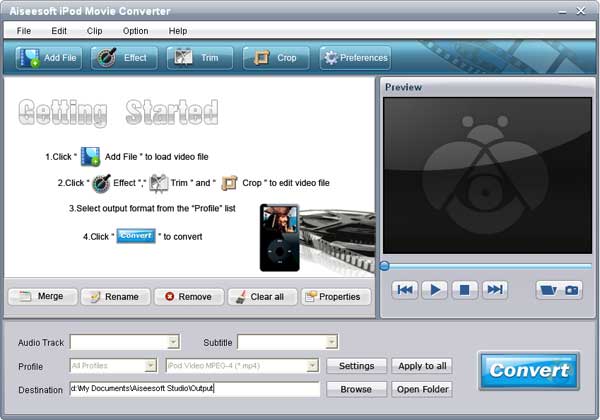Screen dimensions: 600x420
Task: Select the Trim tool in the toolbar
Action: (x=199, y=58)
